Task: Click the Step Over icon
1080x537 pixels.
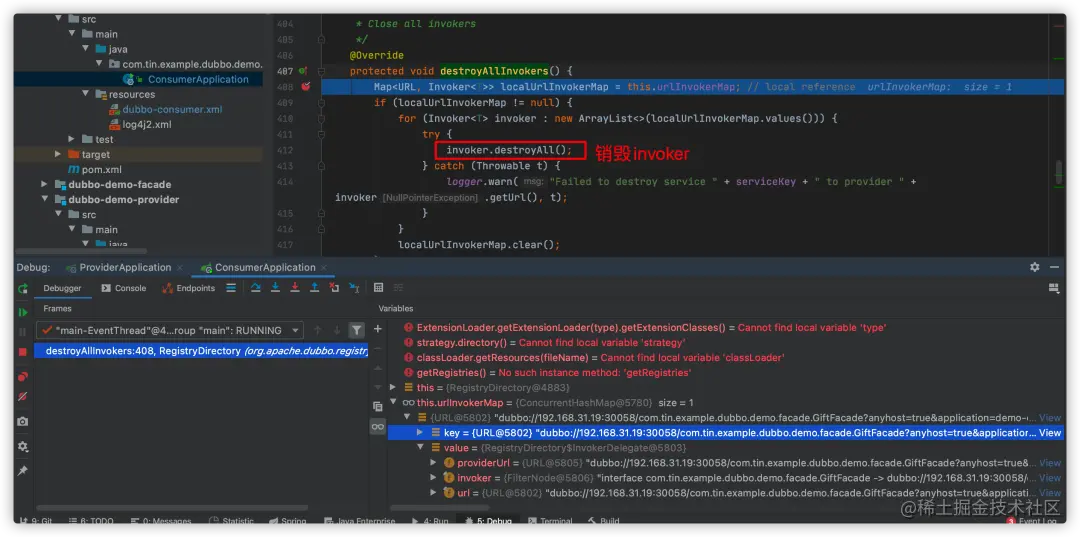Action: tap(256, 288)
